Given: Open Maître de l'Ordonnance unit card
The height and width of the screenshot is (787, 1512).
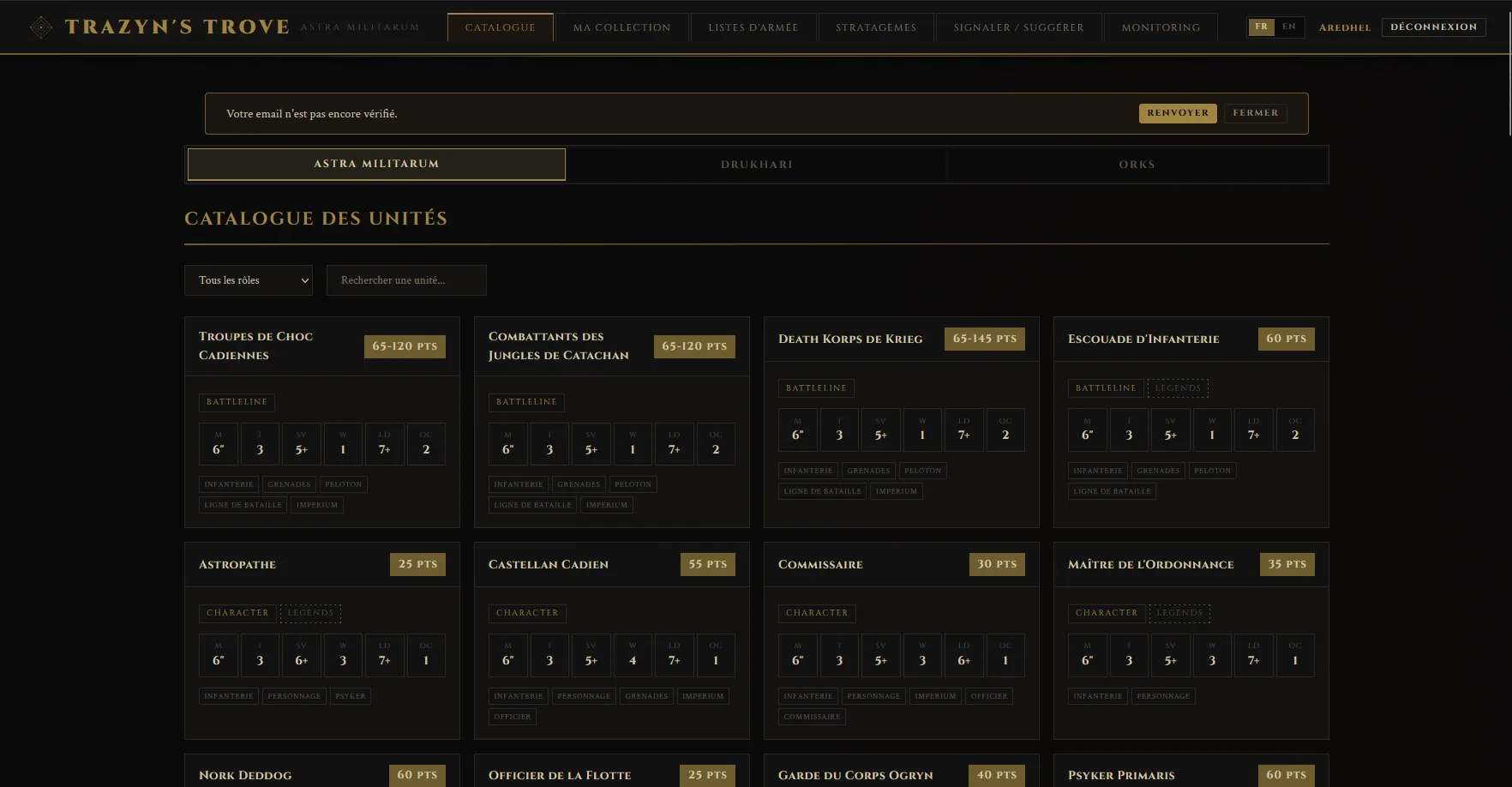Looking at the screenshot, I should click(x=1191, y=640).
